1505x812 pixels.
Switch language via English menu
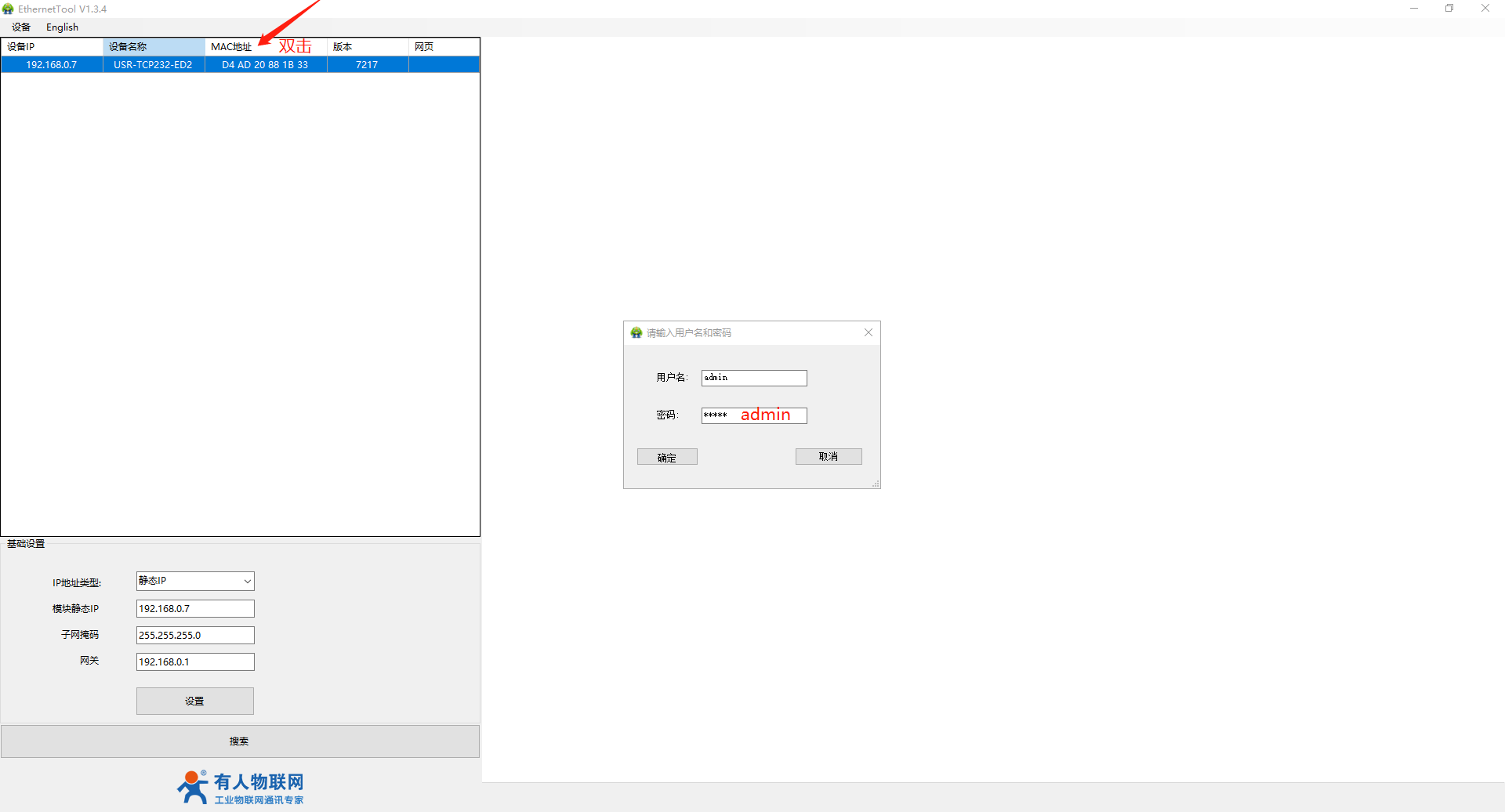62,27
